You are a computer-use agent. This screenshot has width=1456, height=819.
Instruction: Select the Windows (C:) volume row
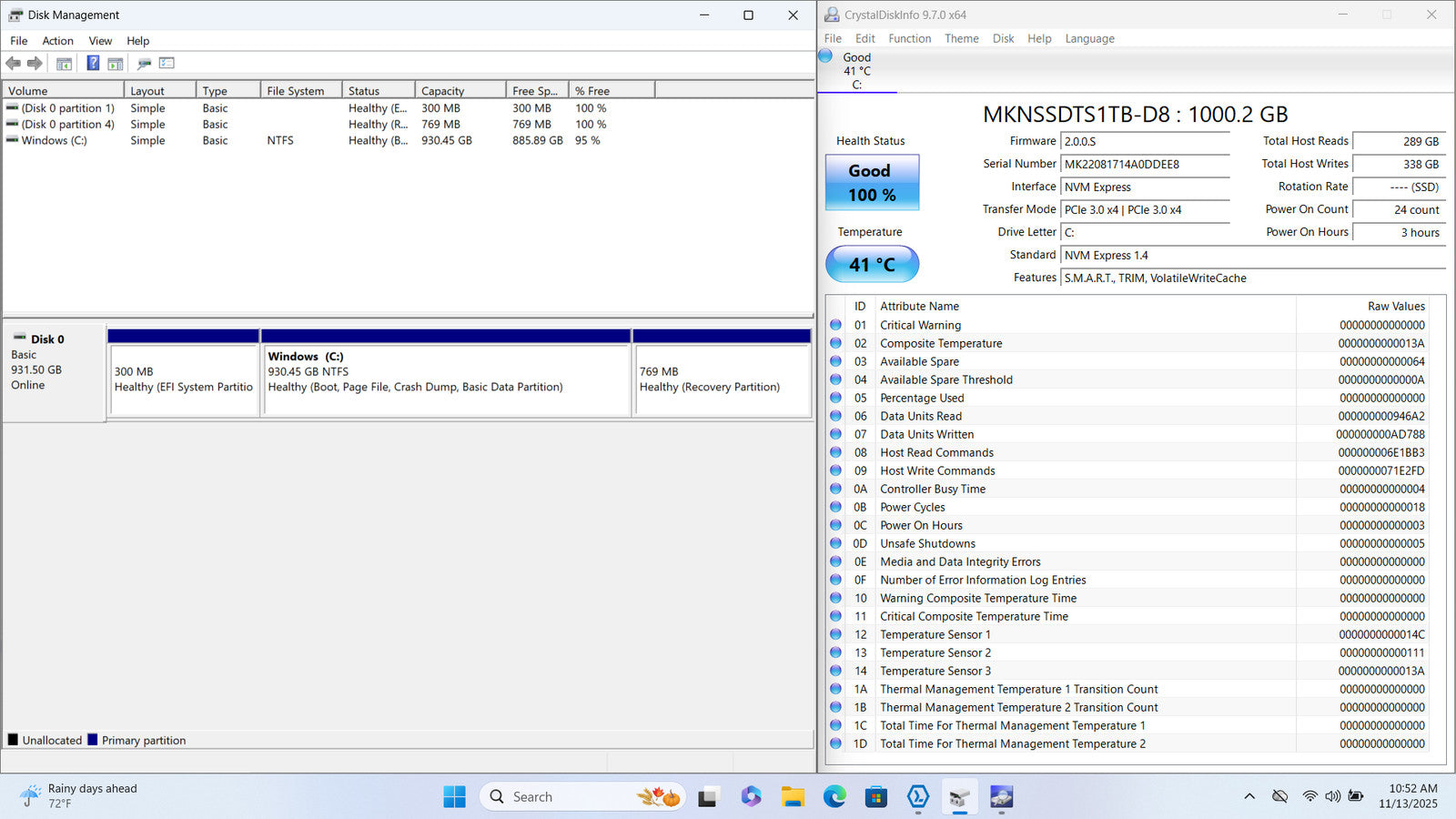55,141
